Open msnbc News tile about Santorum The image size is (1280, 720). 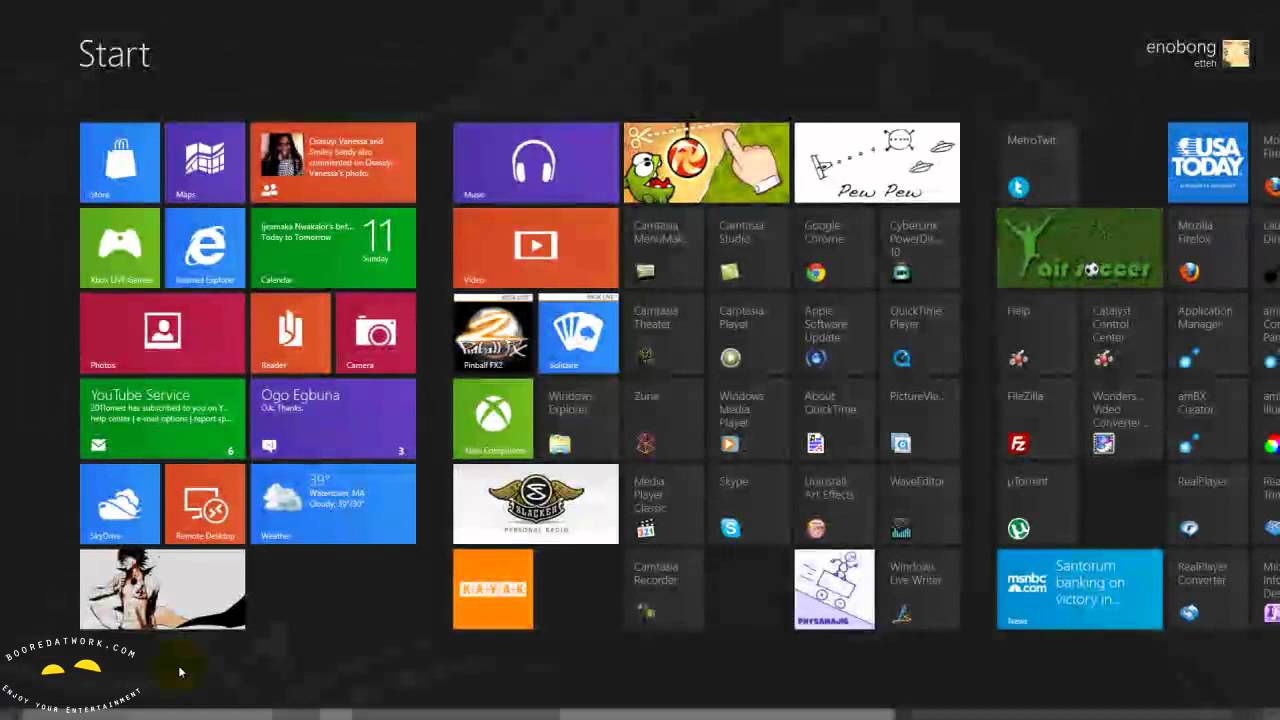pyautogui.click(x=1080, y=589)
